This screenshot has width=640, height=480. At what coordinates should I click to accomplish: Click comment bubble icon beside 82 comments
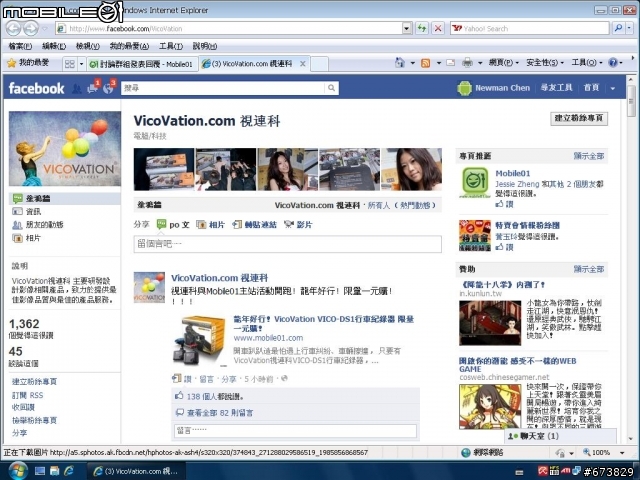tap(179, 412)
